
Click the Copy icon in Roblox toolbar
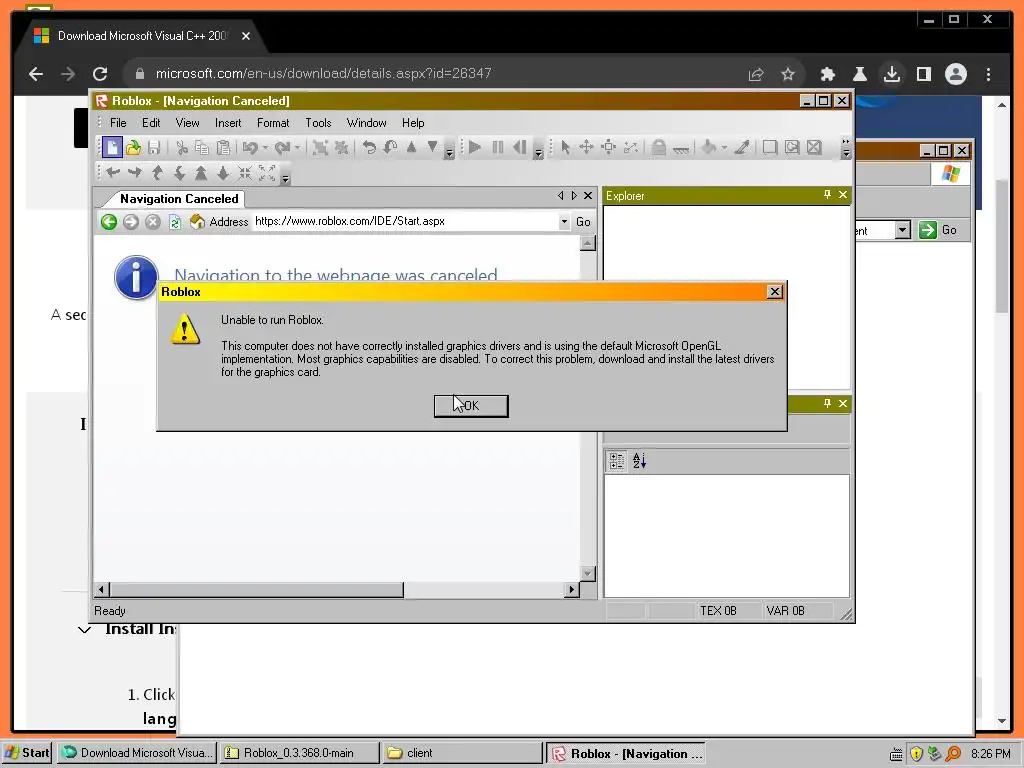pyautogui.click(x=202, y=148)
